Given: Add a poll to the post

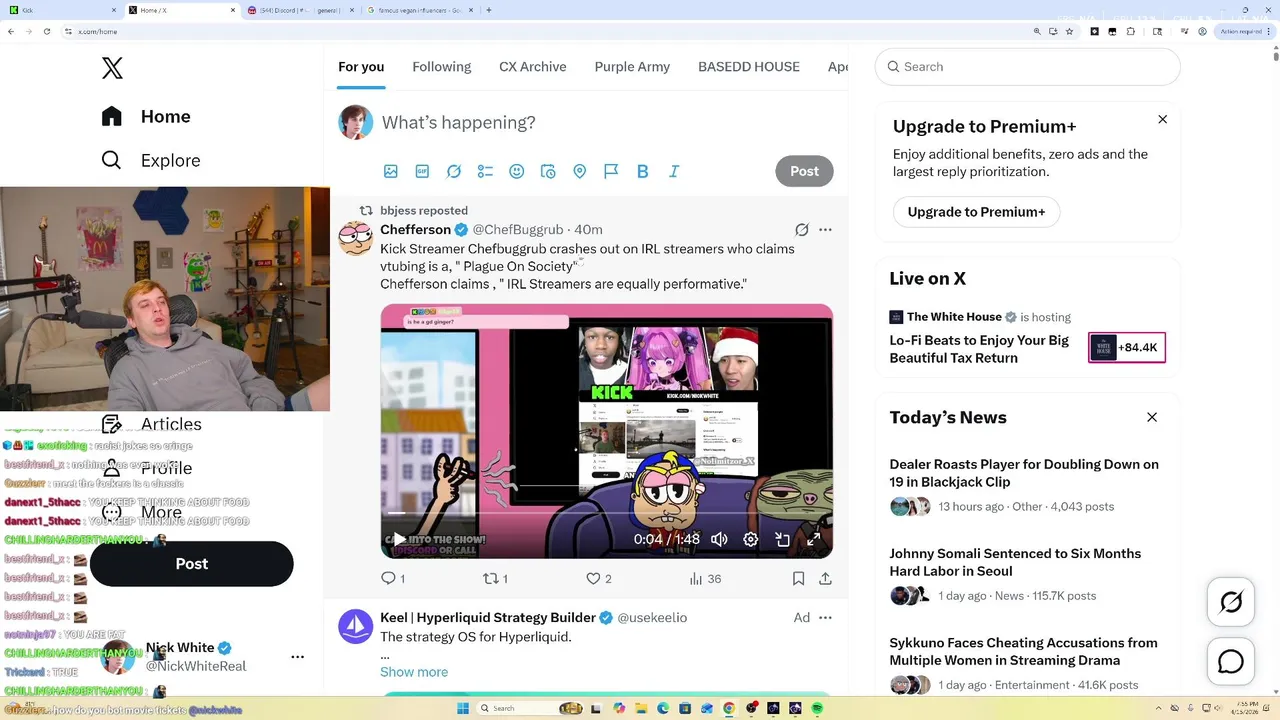Looking at the screenshot, I should [485, 171].
